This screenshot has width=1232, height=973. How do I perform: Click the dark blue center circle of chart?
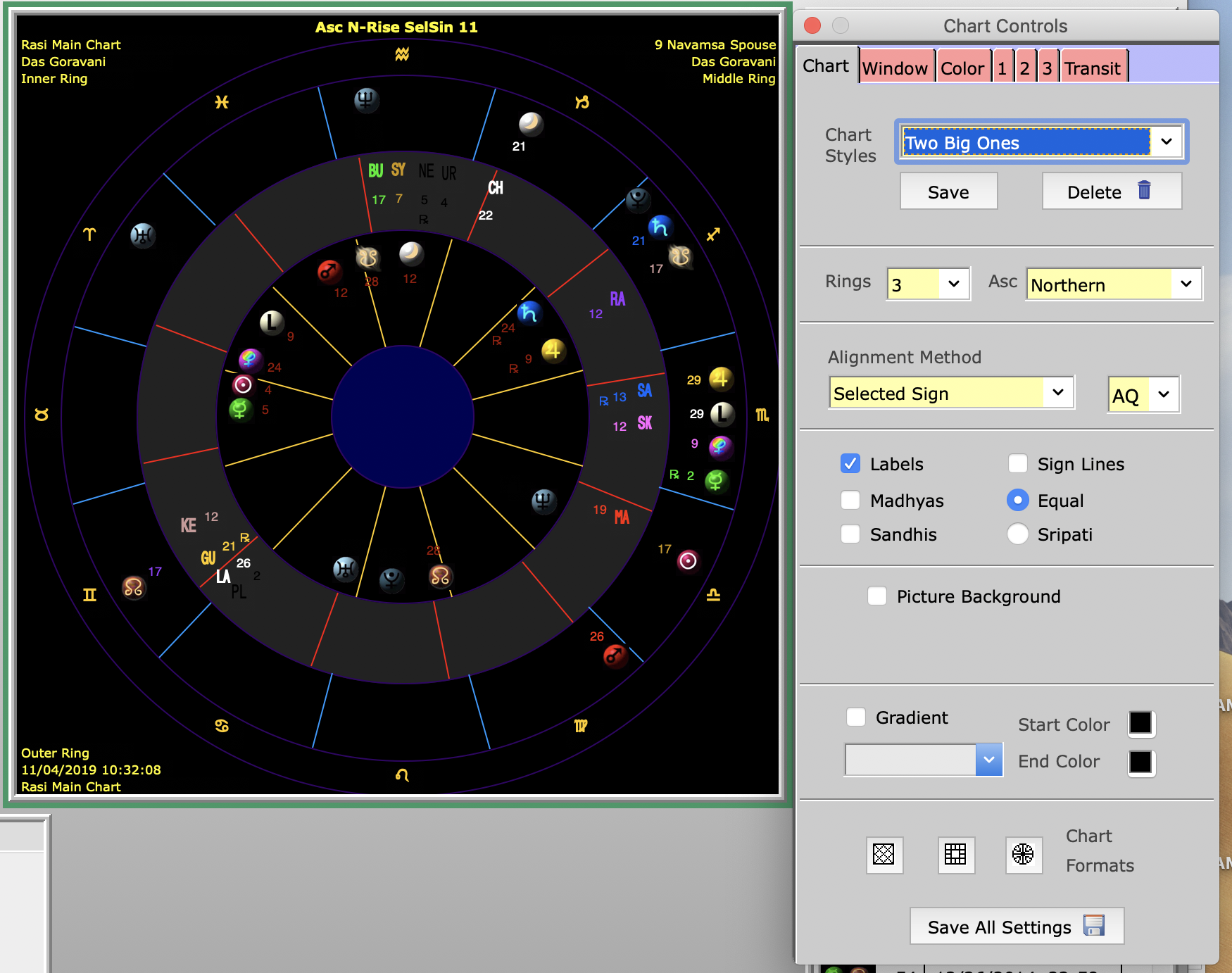click(x=402, y=416)
